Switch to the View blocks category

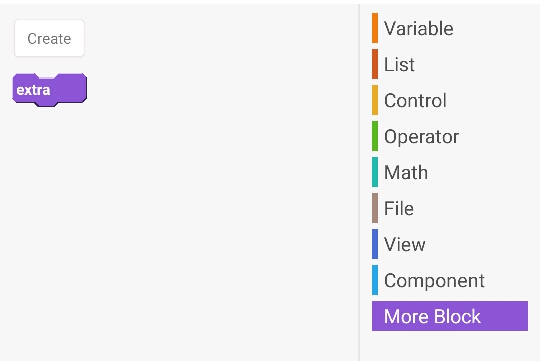point(450,244)
